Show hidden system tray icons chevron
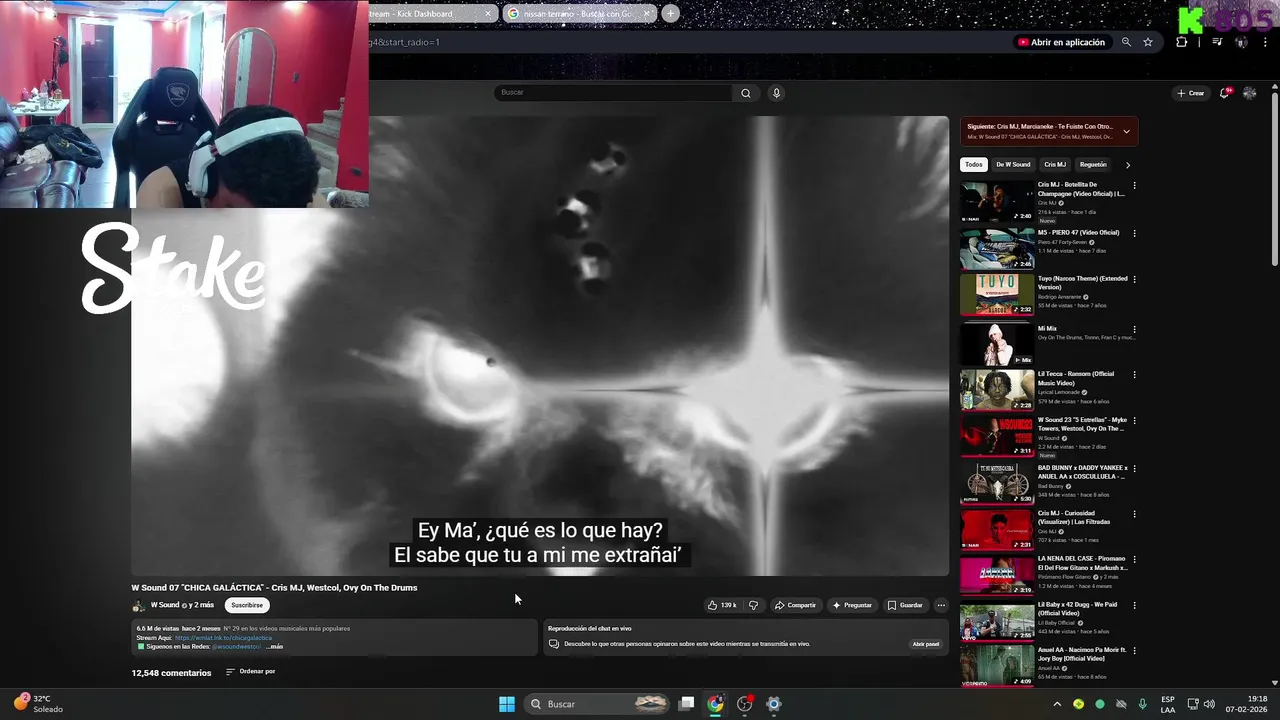This screenshot has height=720, width=1280. tap(1057, 704)
